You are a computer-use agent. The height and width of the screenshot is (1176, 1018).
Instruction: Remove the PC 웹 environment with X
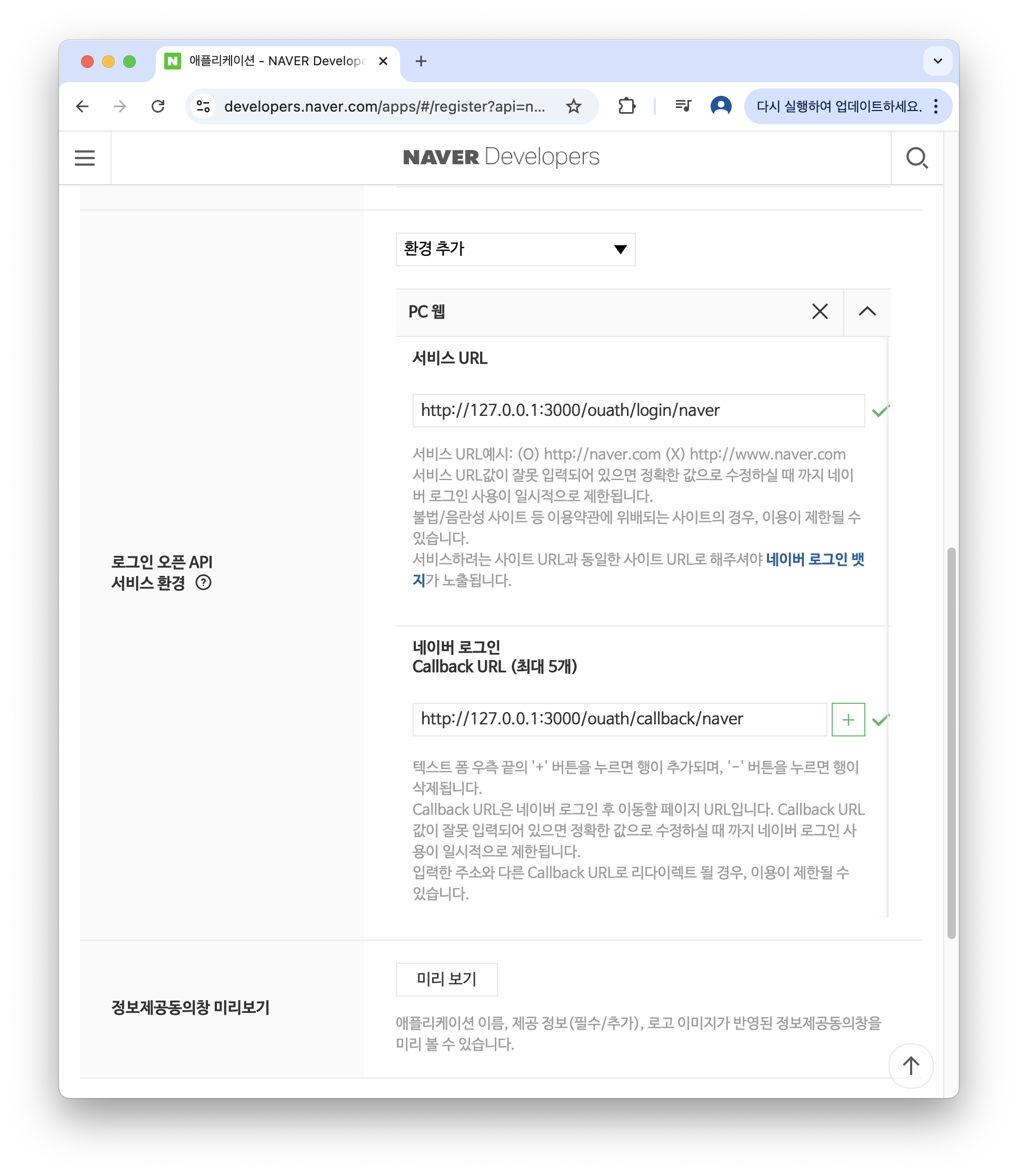point(820,311)
